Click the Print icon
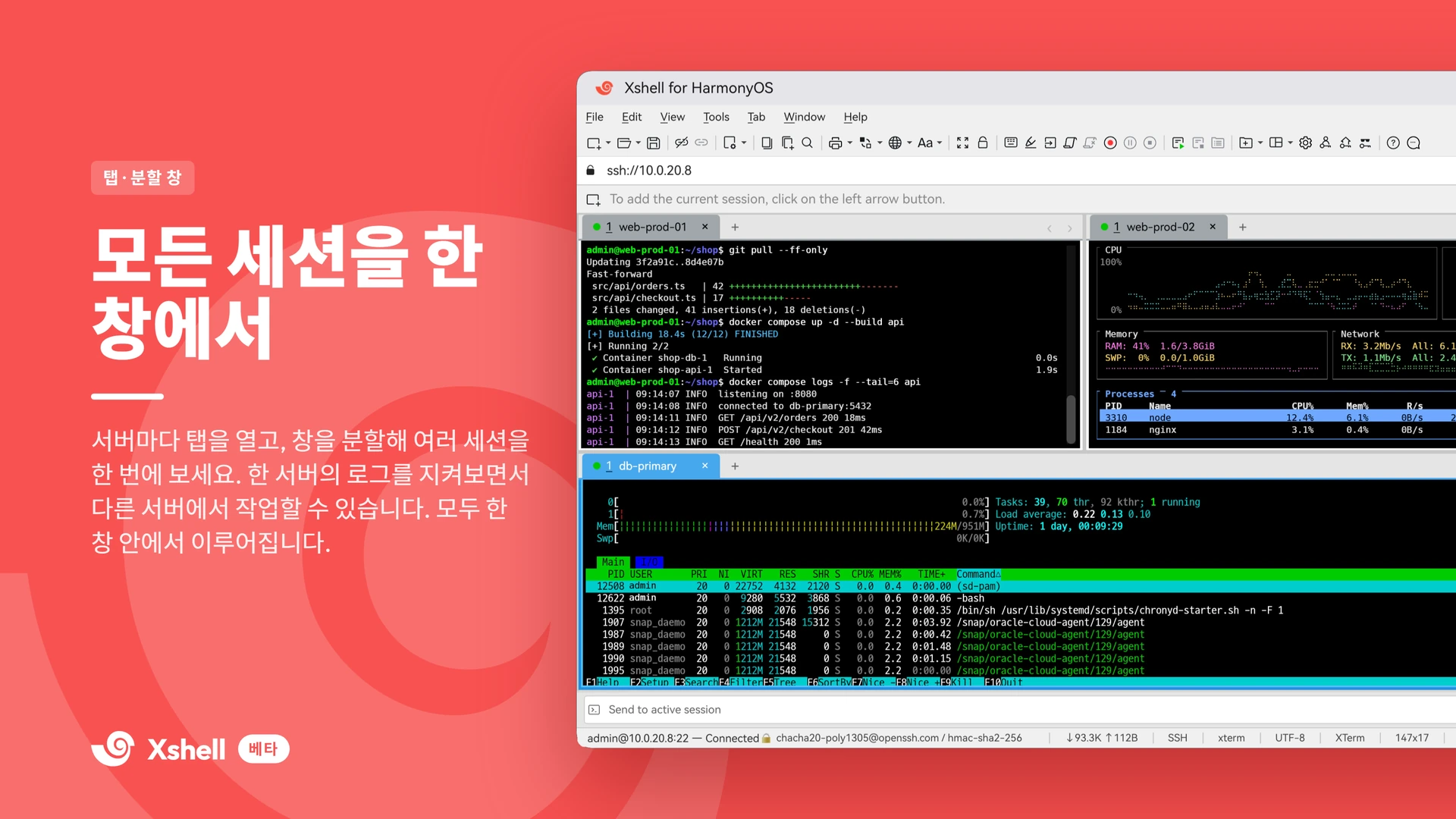 point(835,143)
